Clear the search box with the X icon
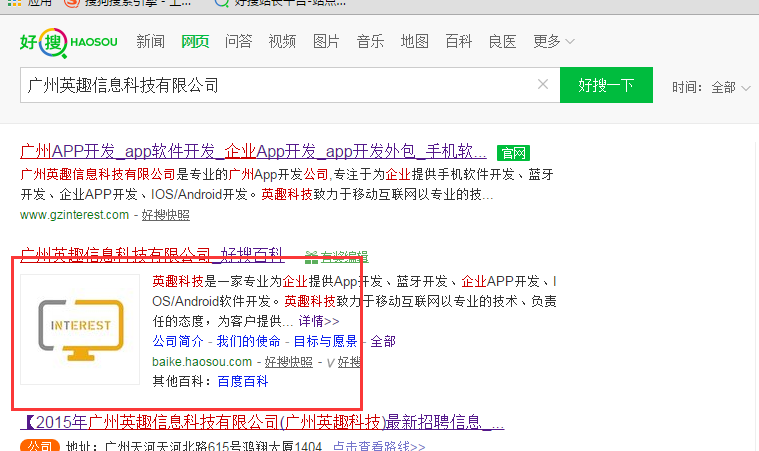Screen dimensions: 759x451 (x=543, y=84)
